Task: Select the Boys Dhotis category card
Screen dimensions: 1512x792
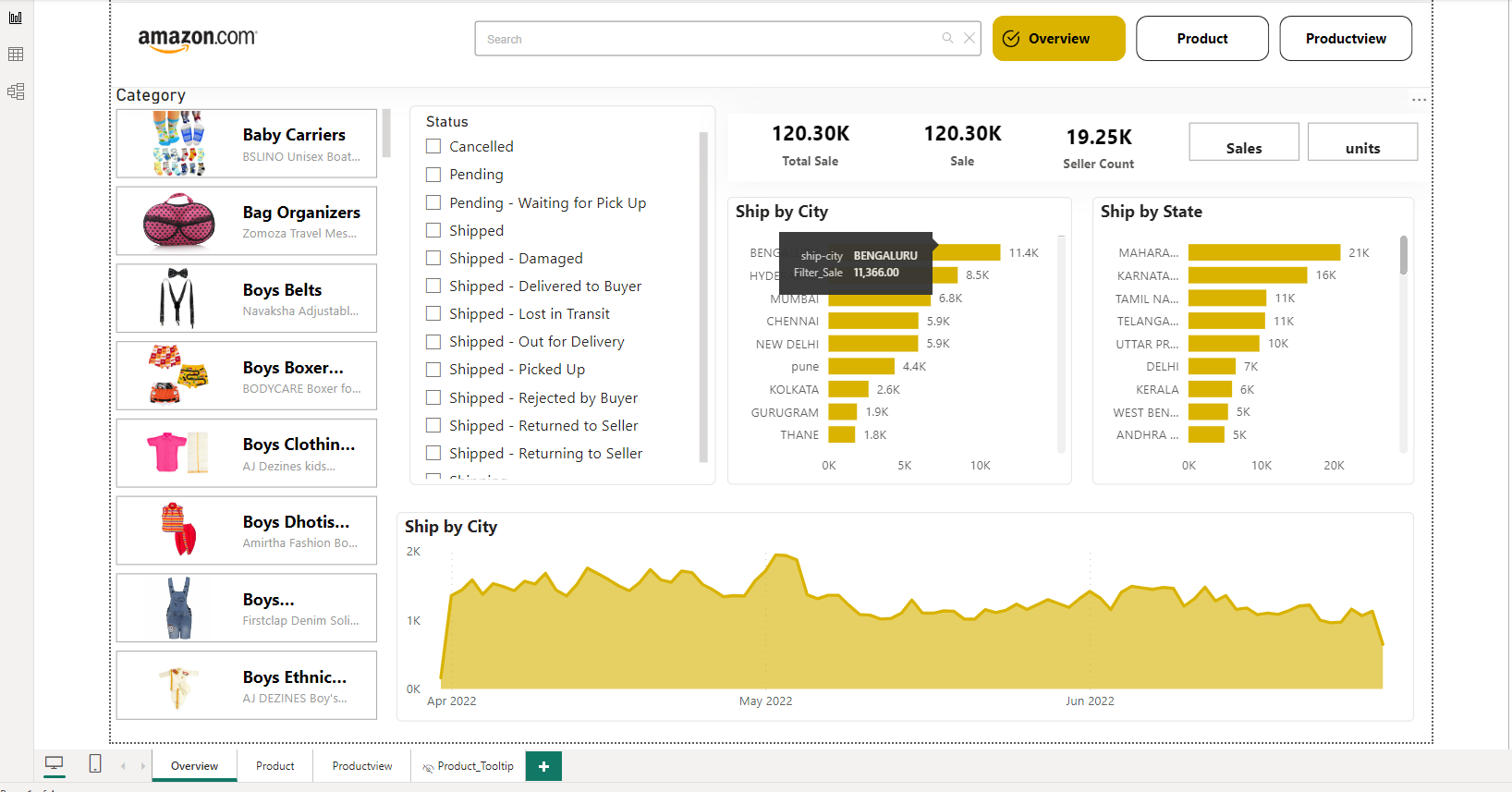Action: (247, 530)
